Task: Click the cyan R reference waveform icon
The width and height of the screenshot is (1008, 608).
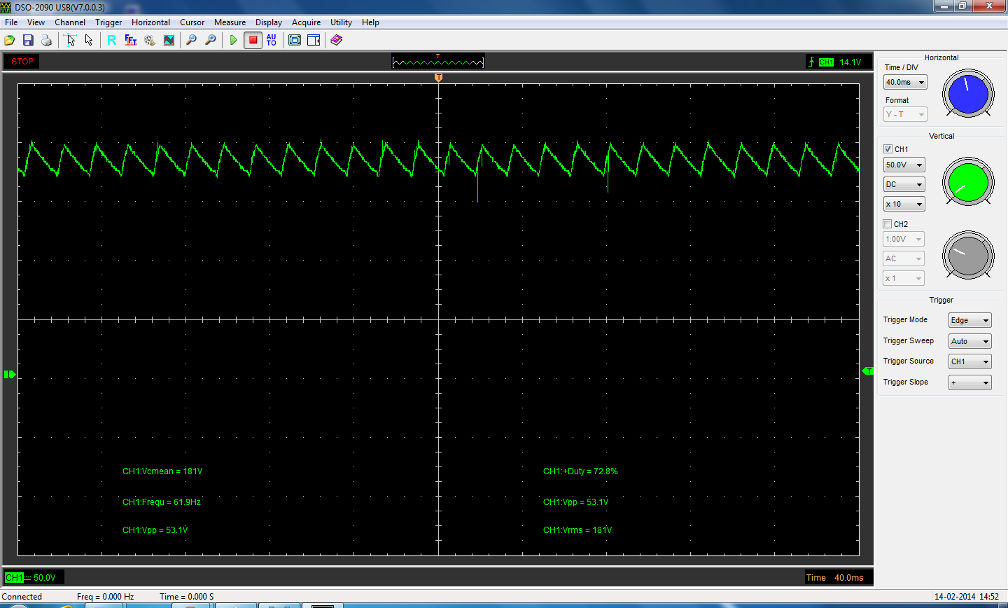Action: coord(112,40)
